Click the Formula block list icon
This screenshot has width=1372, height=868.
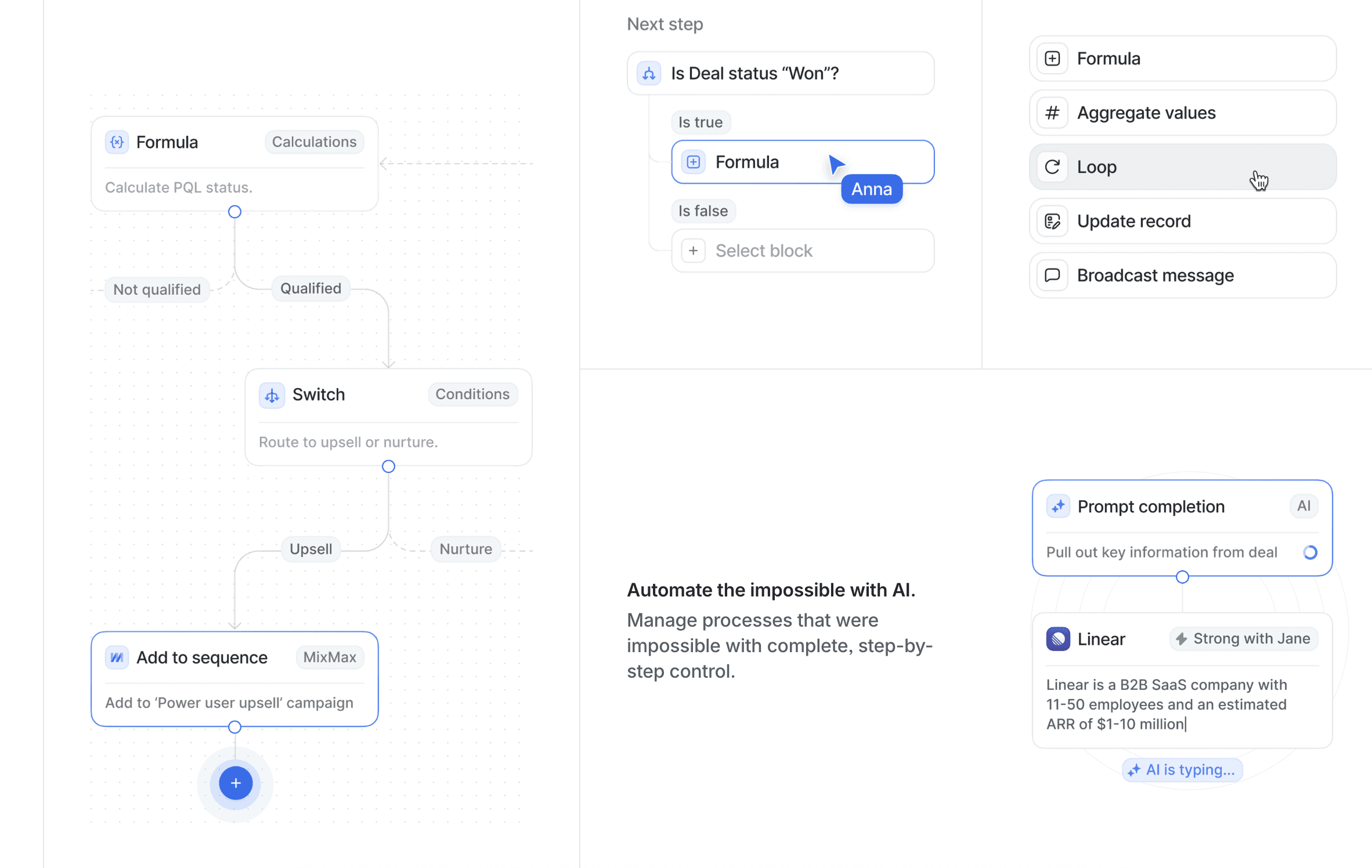[x=1052, y=59]
